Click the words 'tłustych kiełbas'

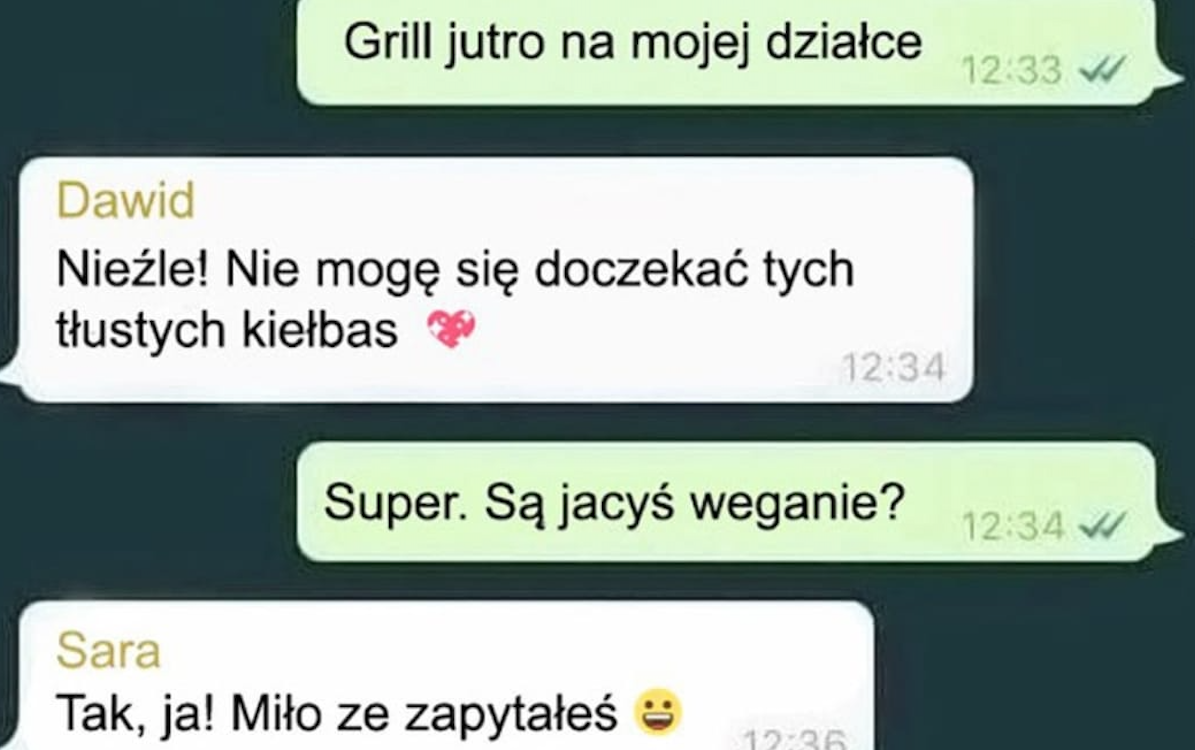pyautogui.click(x=227, y=330)
